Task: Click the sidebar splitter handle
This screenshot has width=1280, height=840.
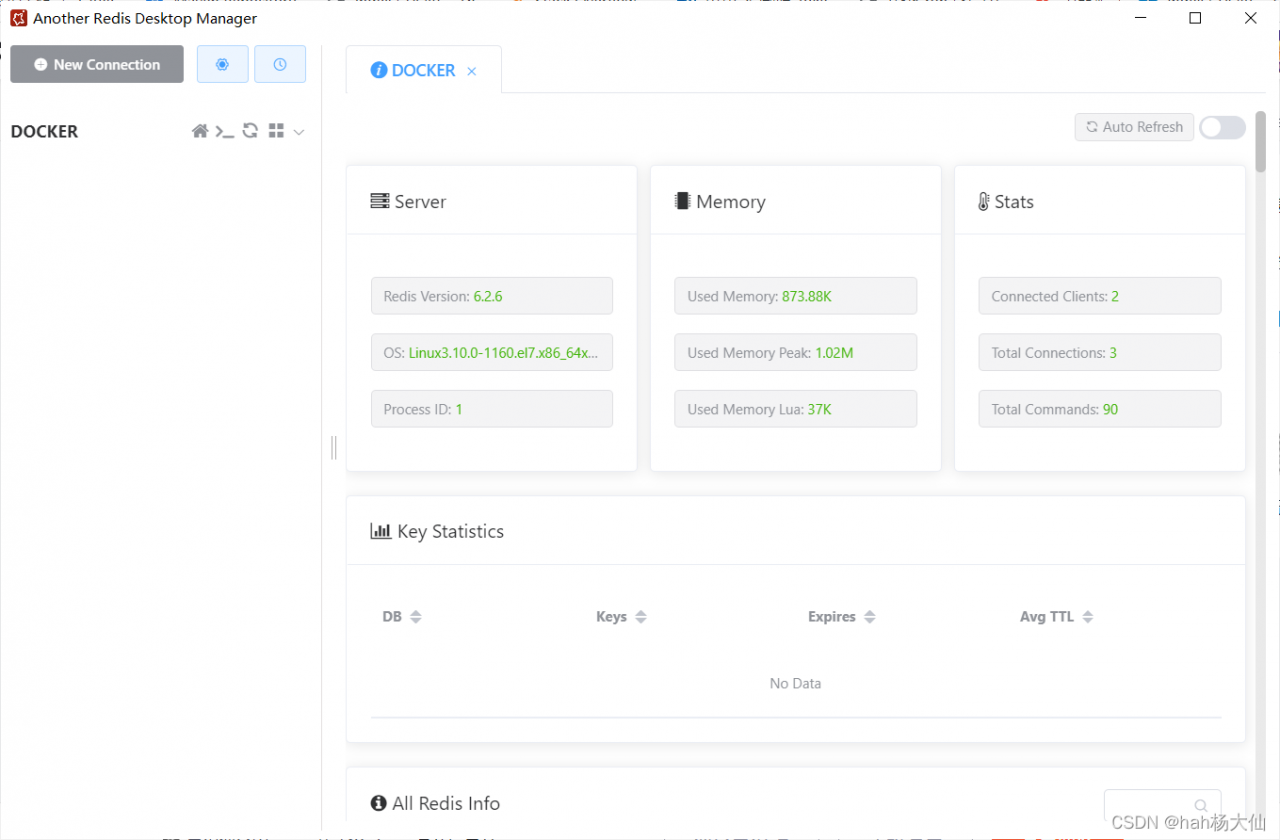Action: pos(334,447)
